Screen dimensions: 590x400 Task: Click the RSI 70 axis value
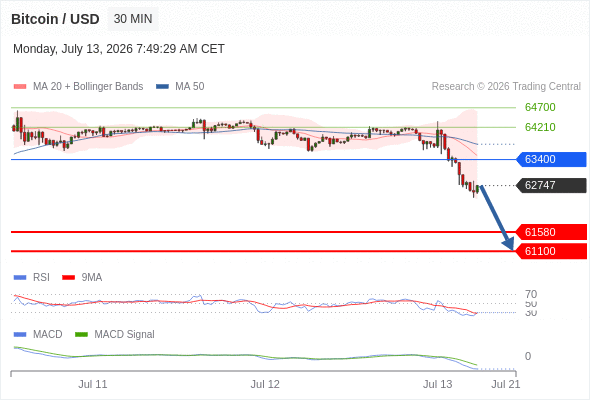531,294
